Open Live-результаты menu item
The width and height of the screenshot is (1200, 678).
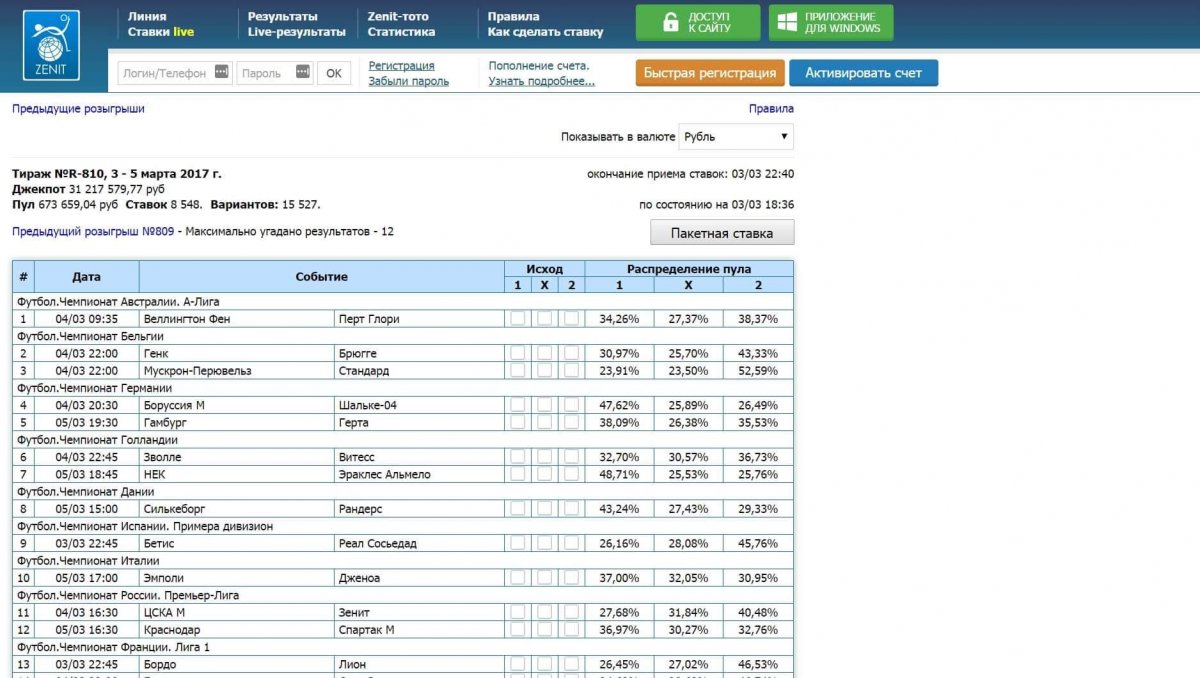pos(297,32)
